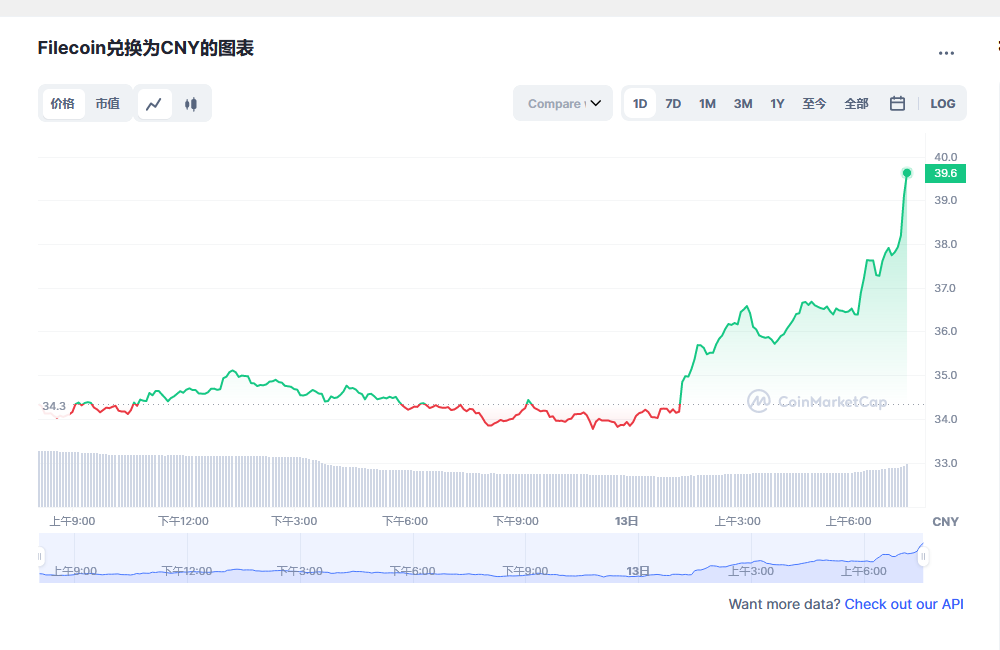The image size is (1000, 650).
Task: Expand the Compare dropdown
Action: [x=563, y=103]
